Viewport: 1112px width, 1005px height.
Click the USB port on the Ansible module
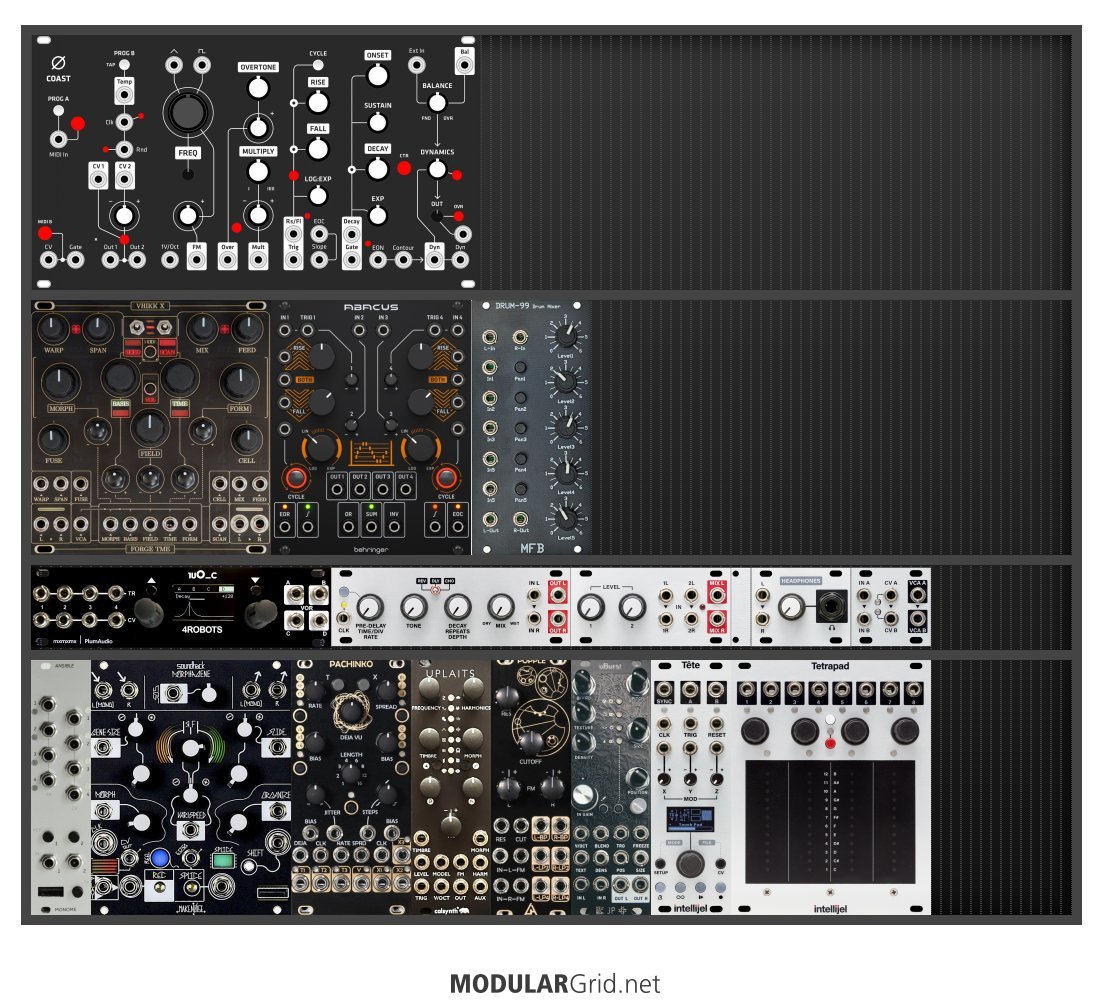point(50,892)
